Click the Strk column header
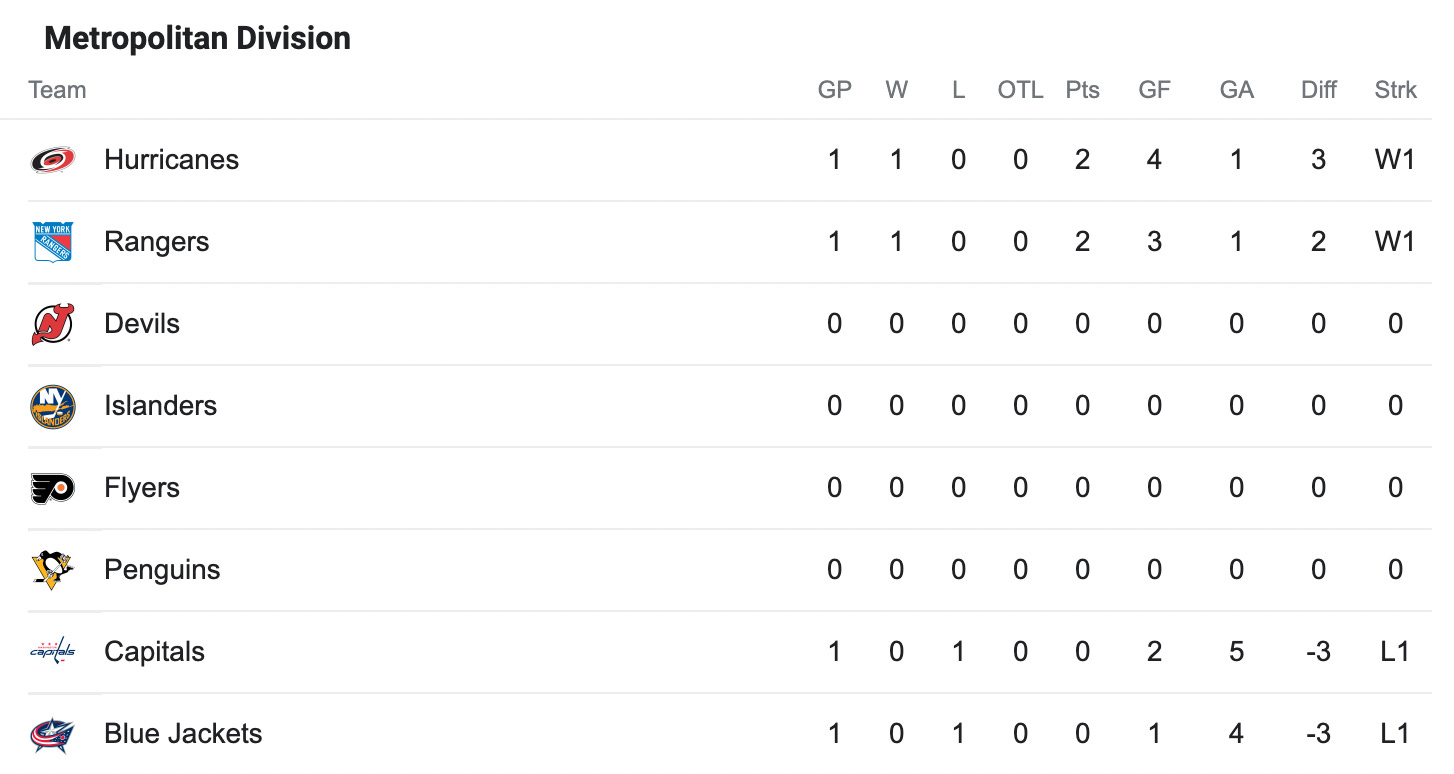Screen dimensions: 1454x774 click(x=1395, y=90)
